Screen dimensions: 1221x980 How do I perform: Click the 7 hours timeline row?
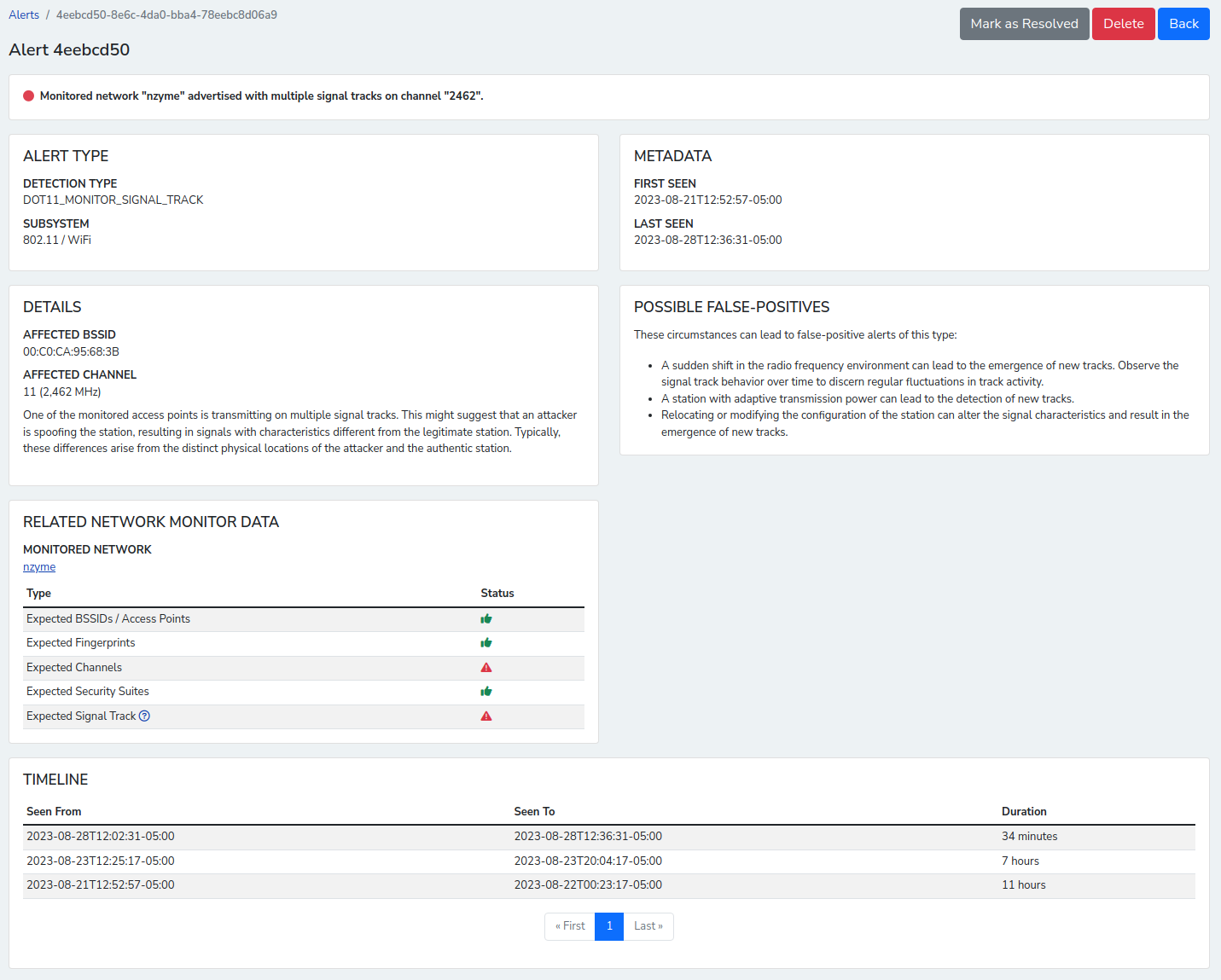tap(1020, 861)
